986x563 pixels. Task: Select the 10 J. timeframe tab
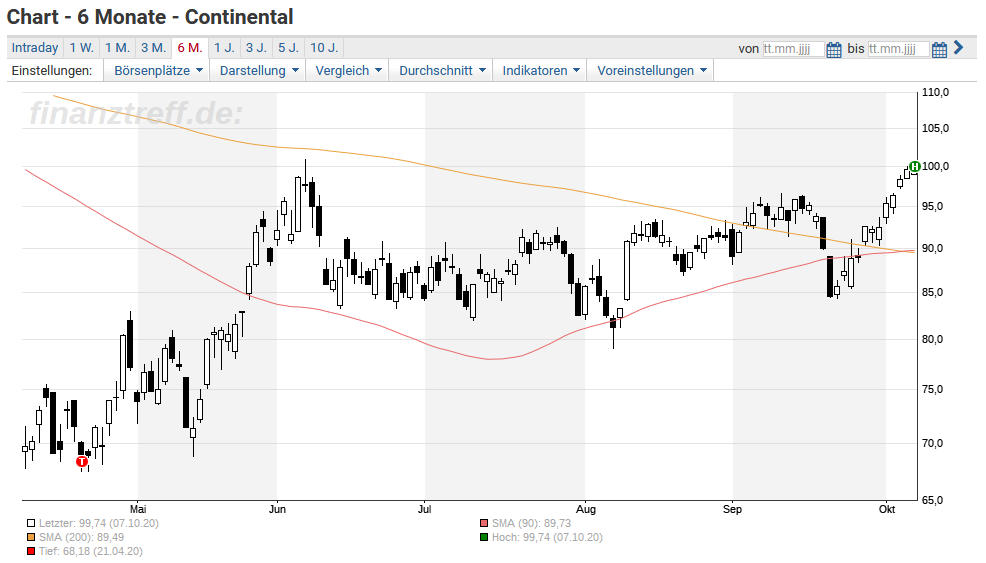[324, 48]
